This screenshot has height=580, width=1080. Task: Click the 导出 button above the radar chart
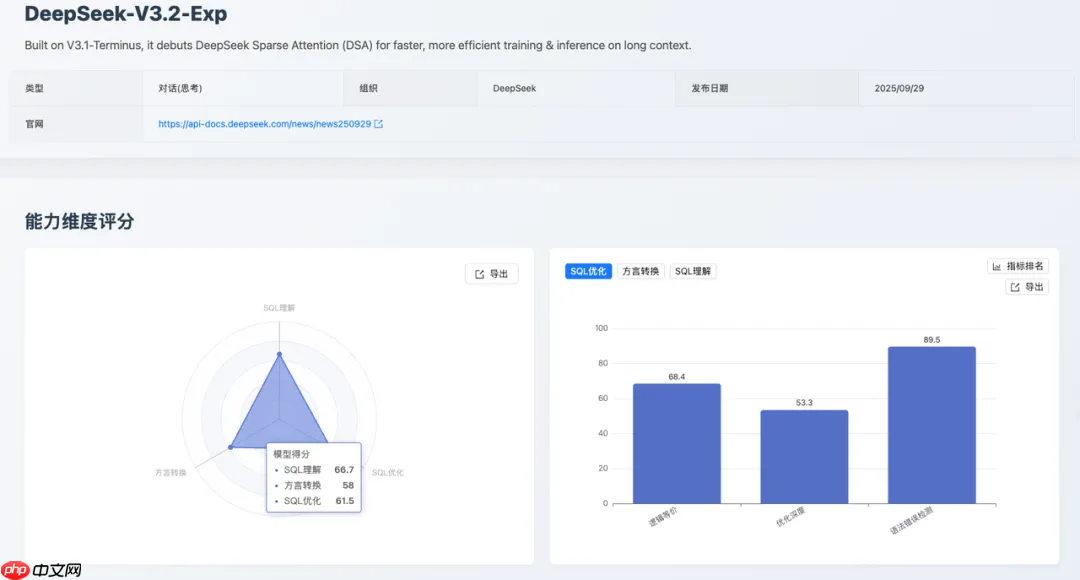pos(491,271)
